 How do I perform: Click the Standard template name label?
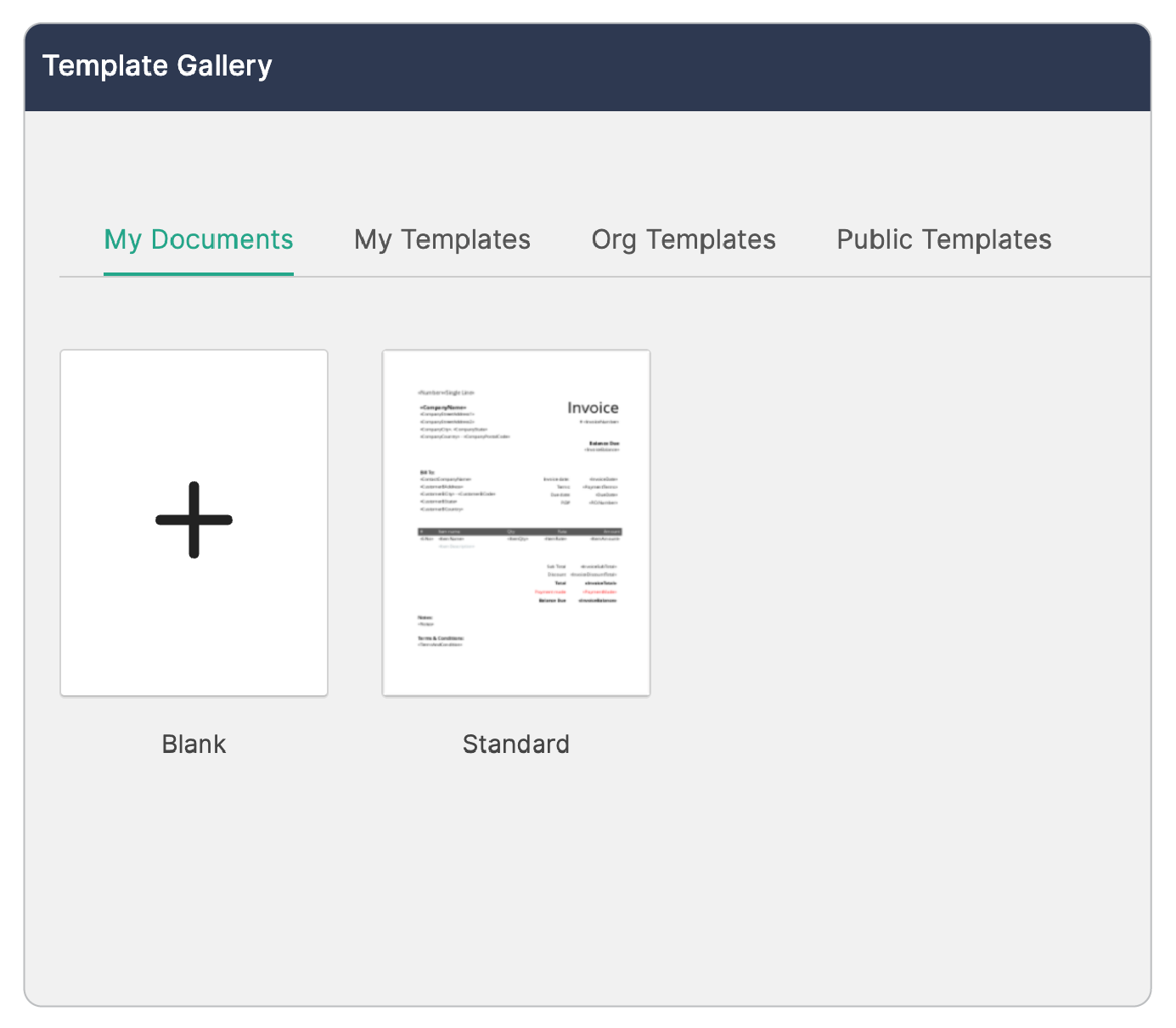[515, 744]
